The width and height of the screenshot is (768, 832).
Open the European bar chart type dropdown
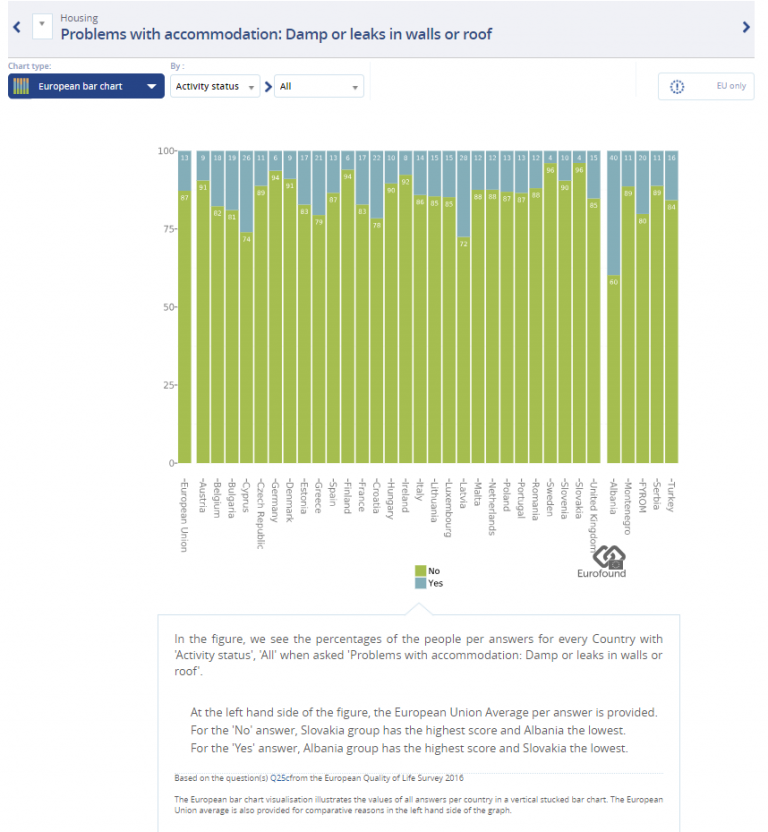(x=85, y=87)
